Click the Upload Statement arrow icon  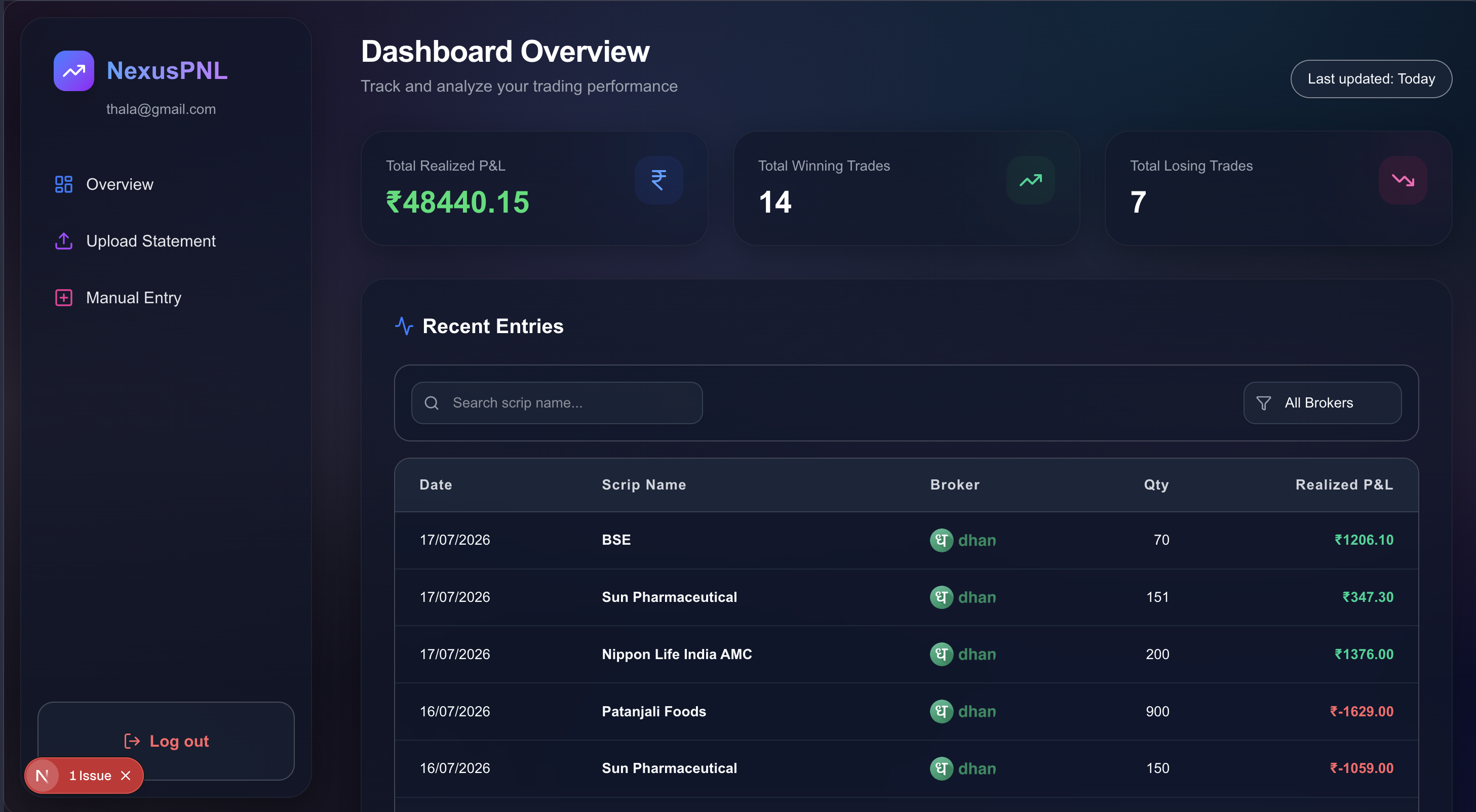(x=64, y=241)
